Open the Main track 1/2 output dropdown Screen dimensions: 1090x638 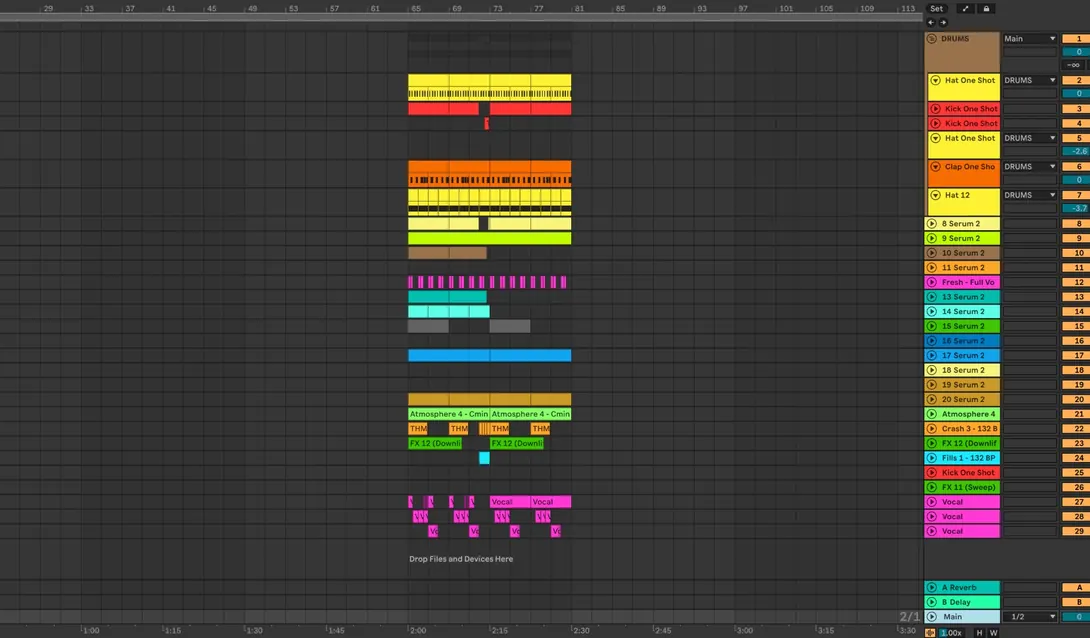point(1030,616)
